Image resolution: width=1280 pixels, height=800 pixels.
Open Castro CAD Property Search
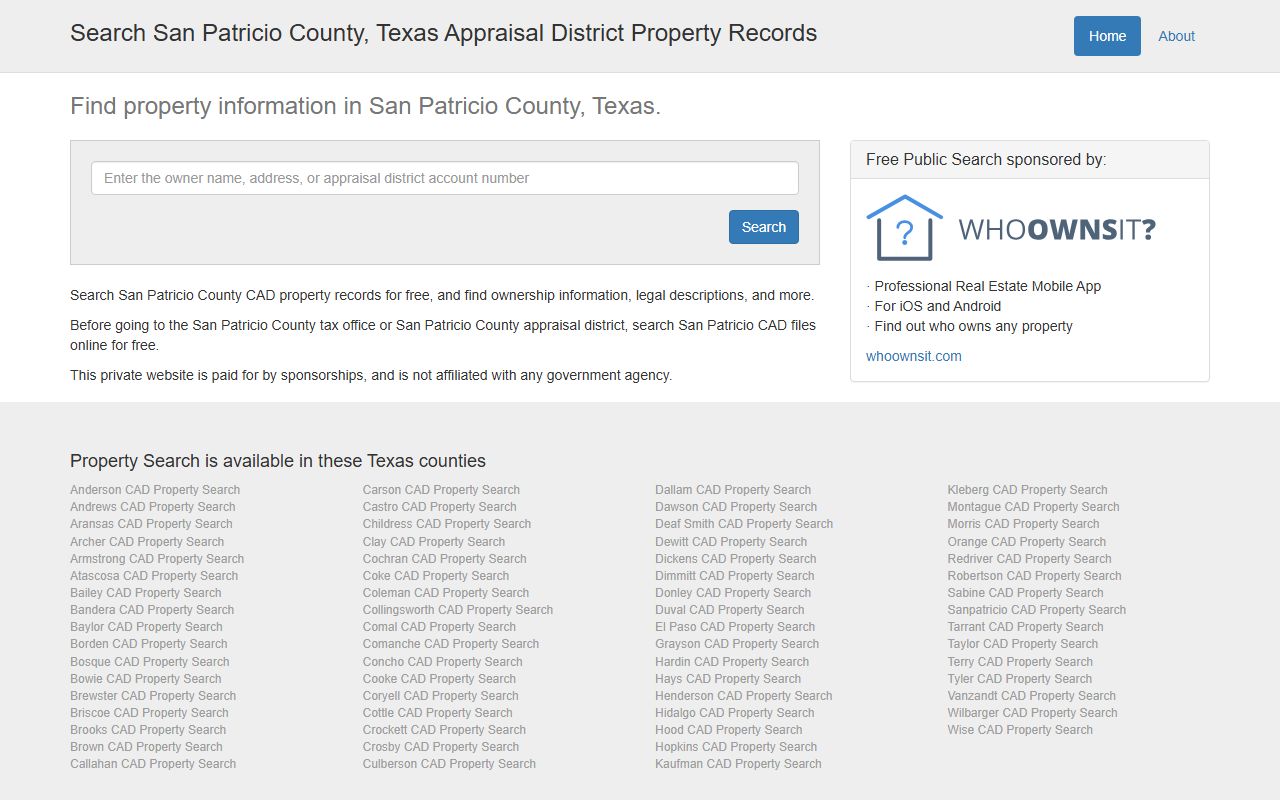pyautogui.click(x=440, y=507)
